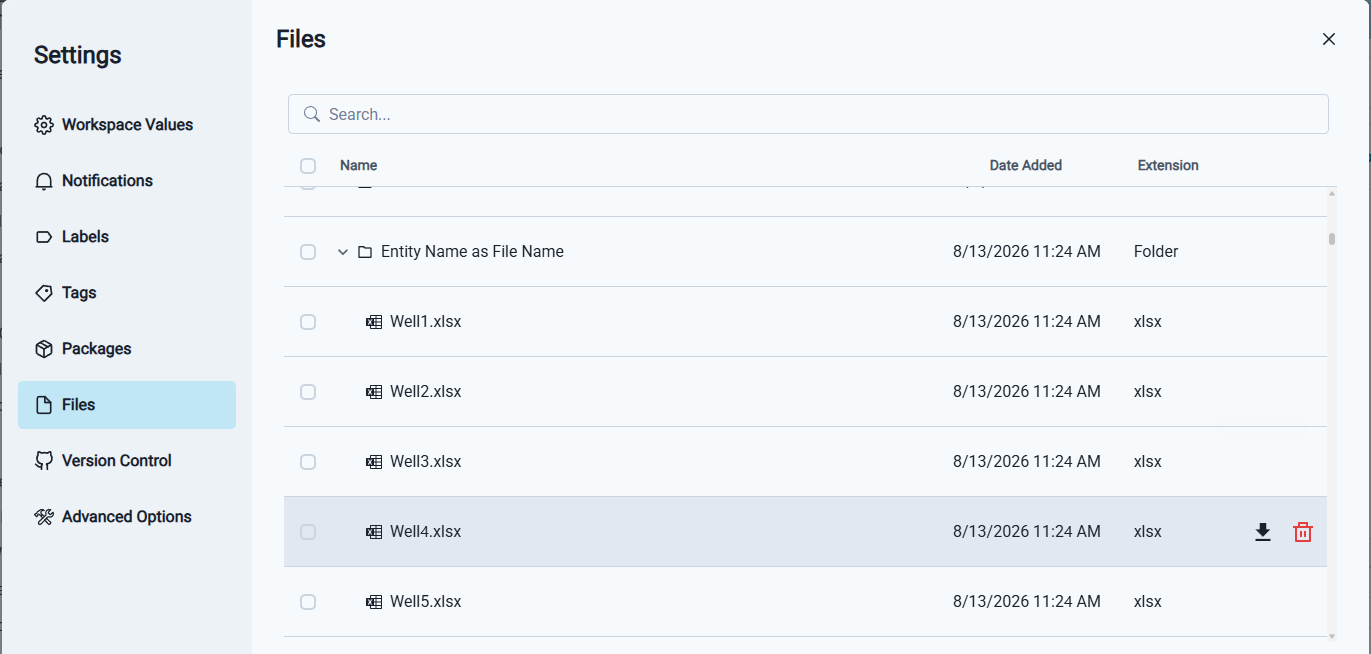Check the select-all checkbox in header

pos(308,166)
